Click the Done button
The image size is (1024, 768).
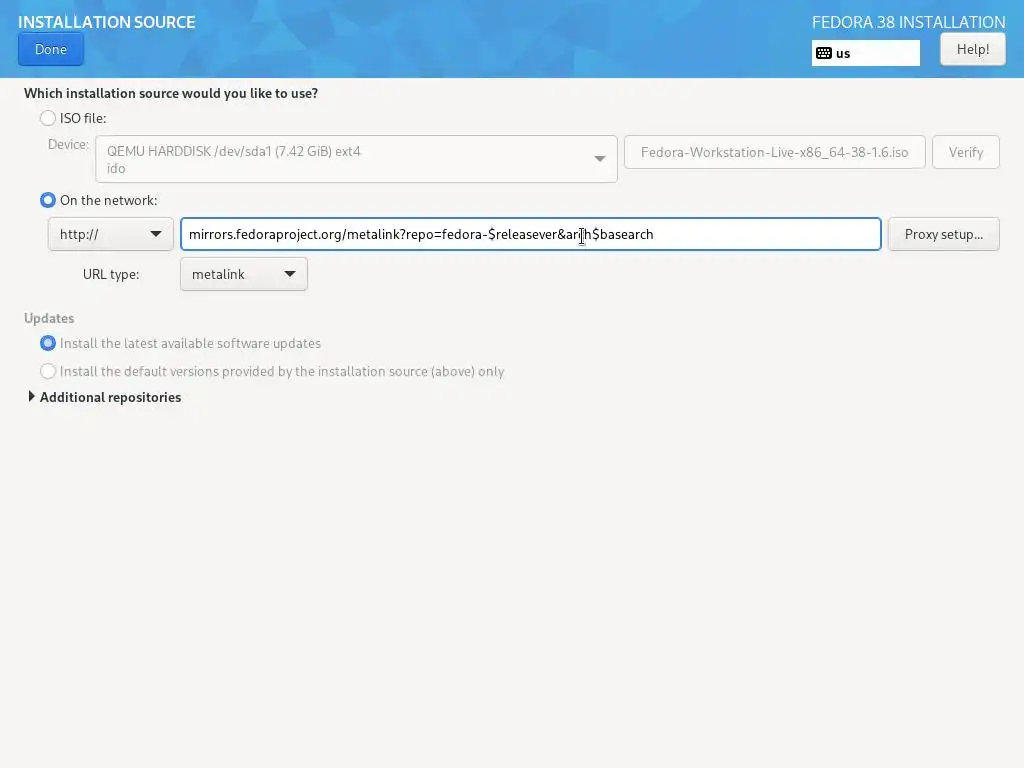pos(51,50)
